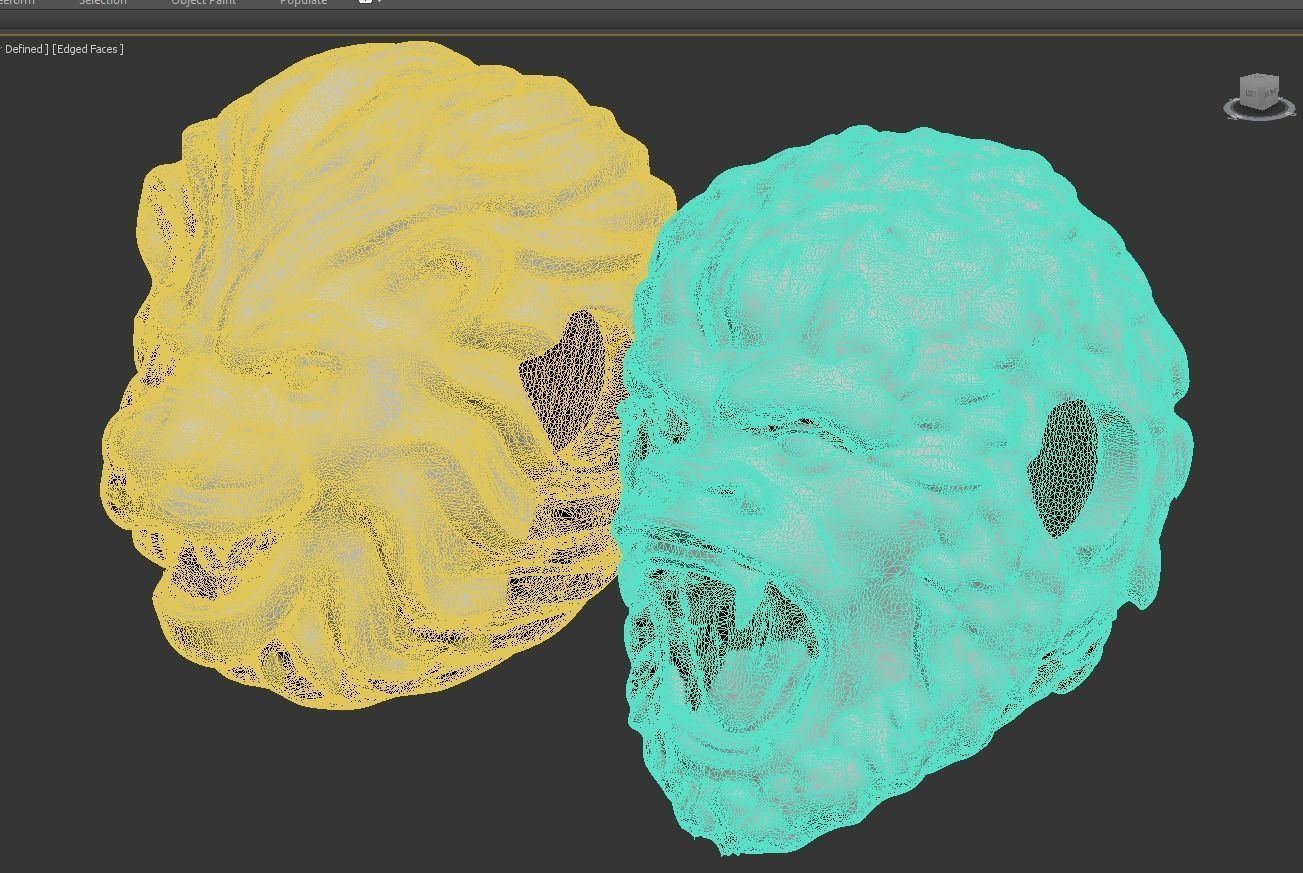Switch to the Selection ribbon tab

coord(103,3)
